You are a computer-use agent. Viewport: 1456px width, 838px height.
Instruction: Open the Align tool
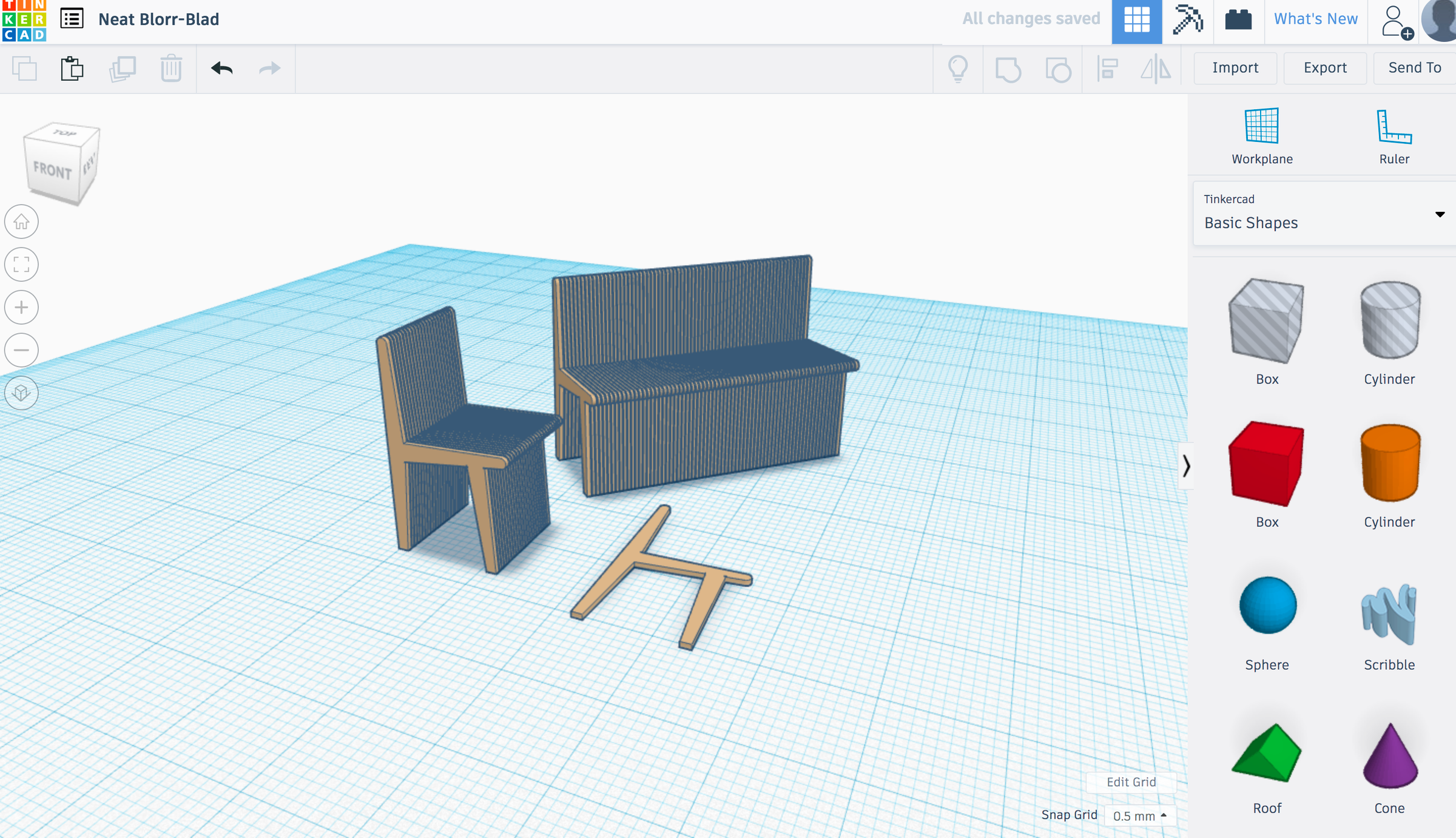click(1108, 69)
